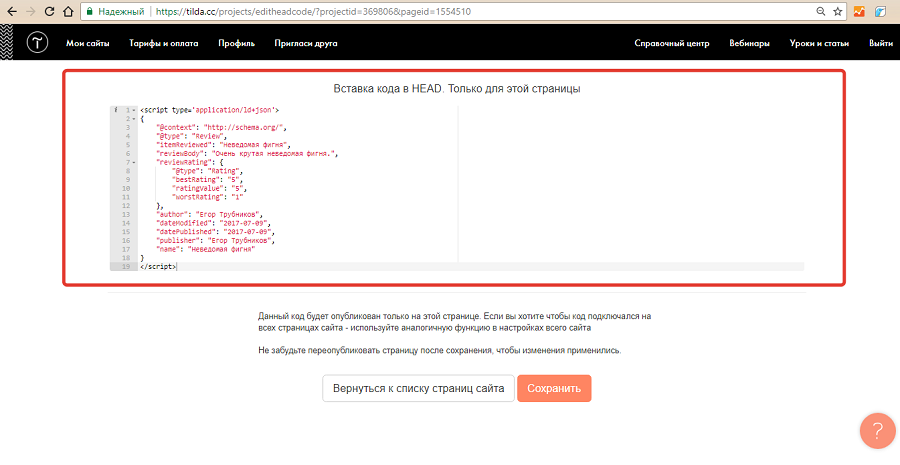Click the "bestRating" code line
The width and height of the screenshot is (900, 465).
pyautogui.click(x=207, y=180)
